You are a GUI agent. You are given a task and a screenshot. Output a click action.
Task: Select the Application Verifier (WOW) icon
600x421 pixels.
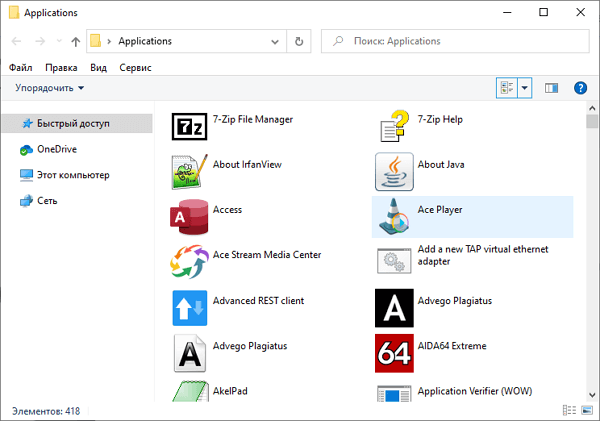(x=394, y=393)
